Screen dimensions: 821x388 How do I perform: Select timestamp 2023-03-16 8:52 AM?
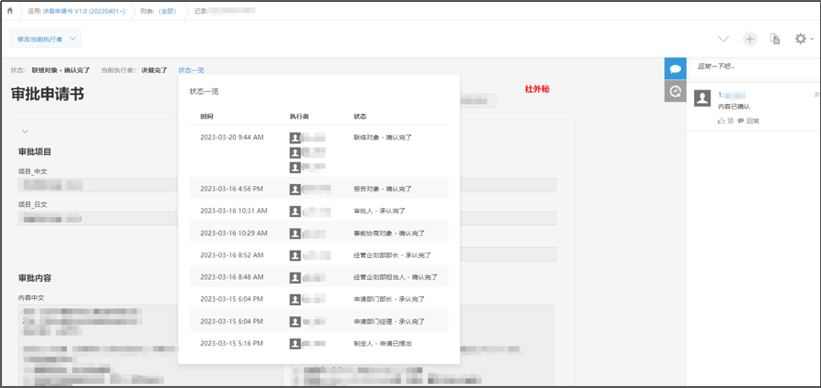click(232, 255)
